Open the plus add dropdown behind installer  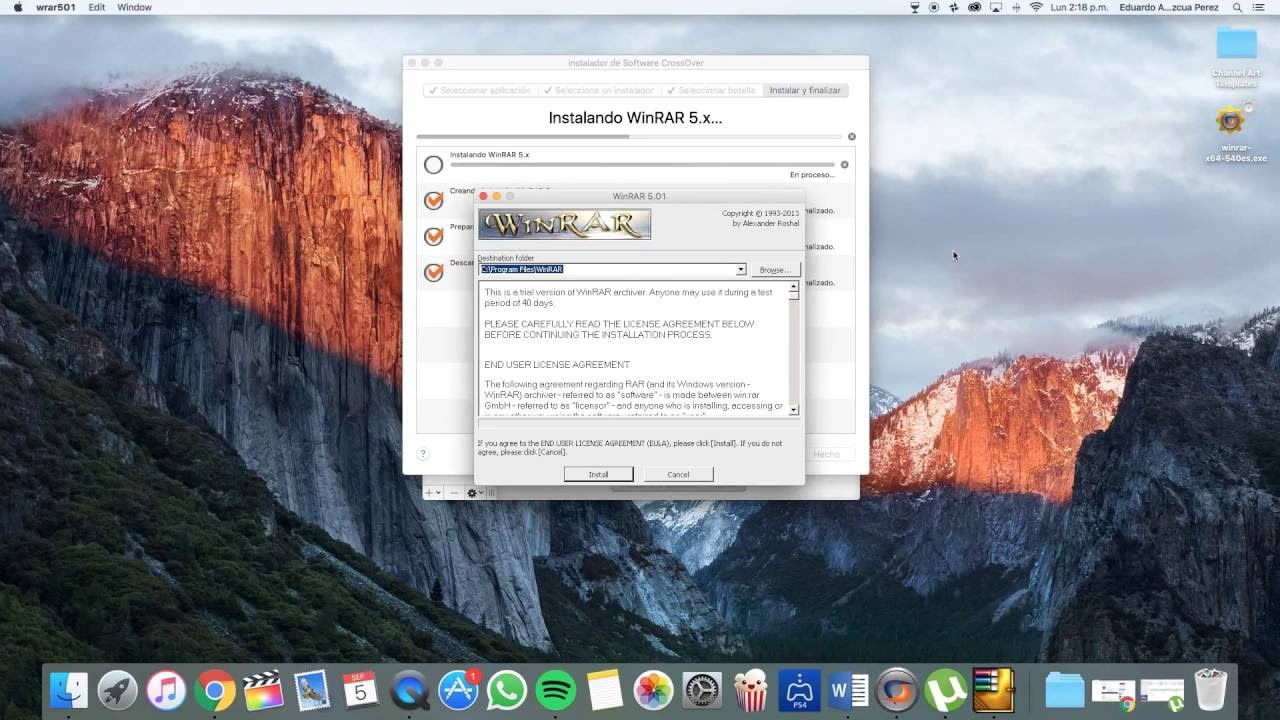click(432, 493)
